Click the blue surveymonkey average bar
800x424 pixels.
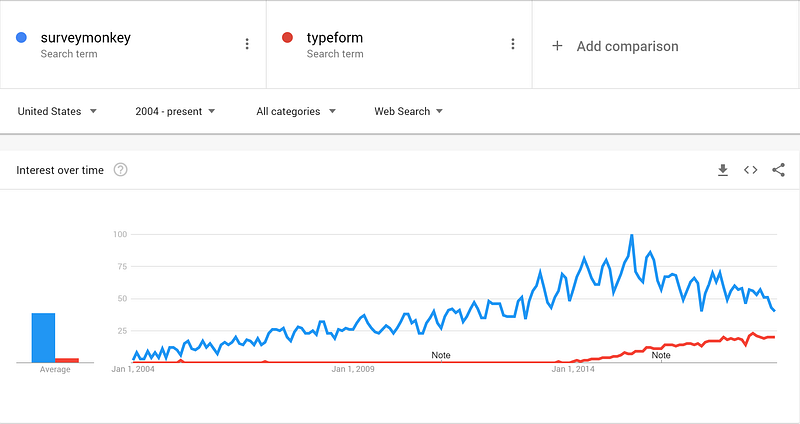[x=43, y=338]
